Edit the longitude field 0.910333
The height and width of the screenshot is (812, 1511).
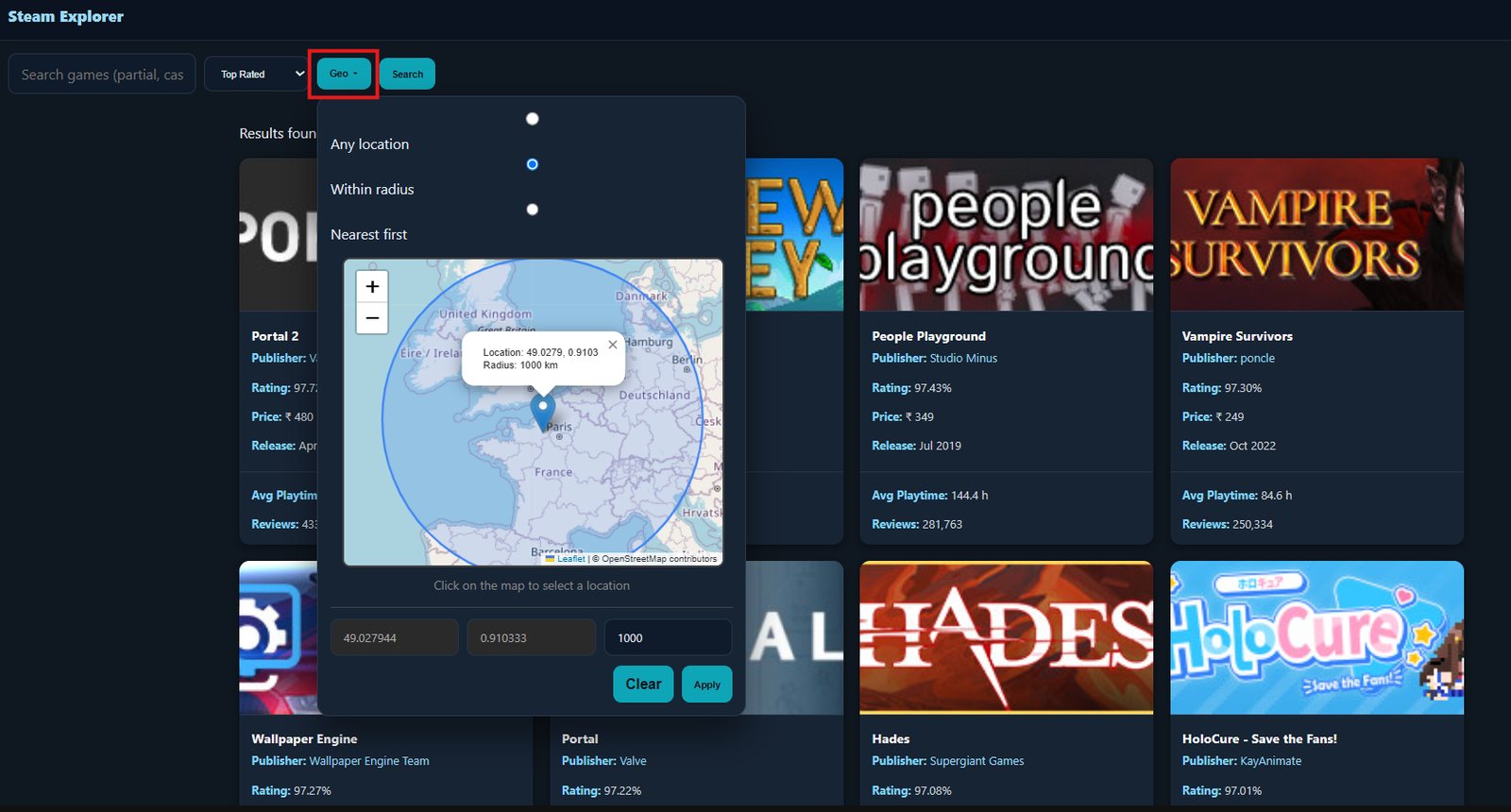point(532,637)
